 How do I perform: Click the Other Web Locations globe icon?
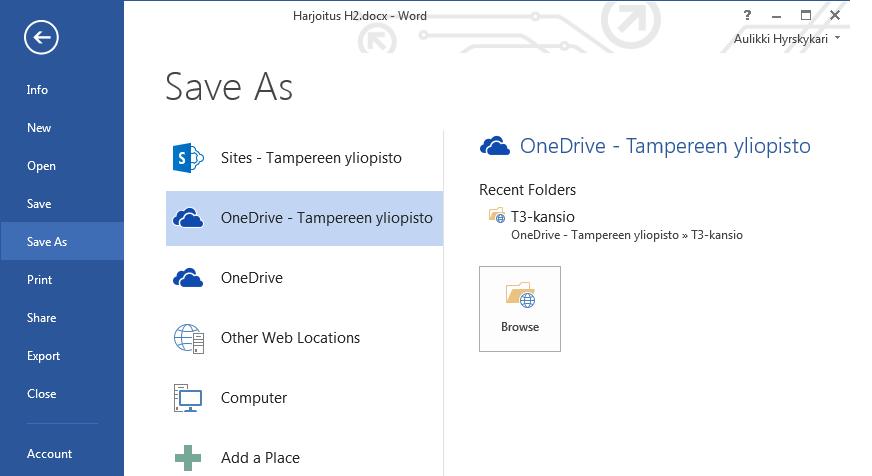coord(189,339)
